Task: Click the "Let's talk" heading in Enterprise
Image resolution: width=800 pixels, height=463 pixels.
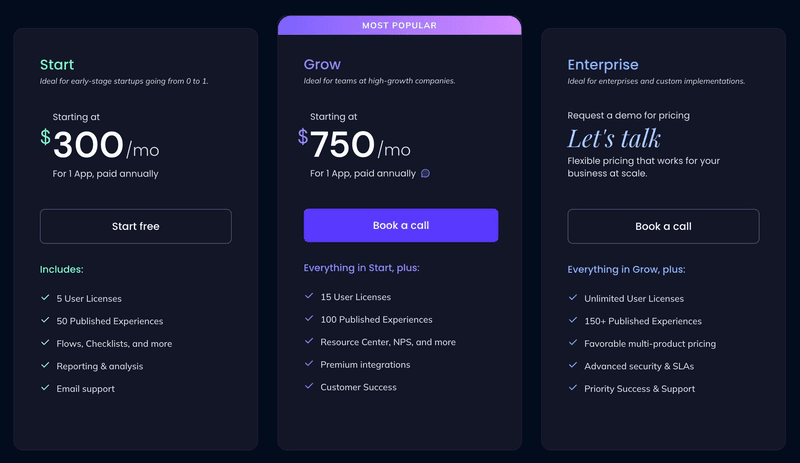Action: click(614, 138)
